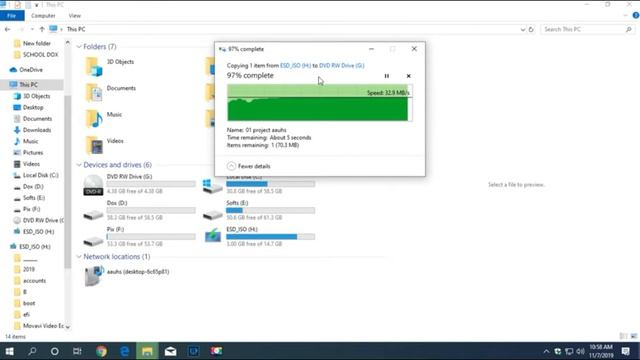Open the Action Center notifications

(625, 351)
